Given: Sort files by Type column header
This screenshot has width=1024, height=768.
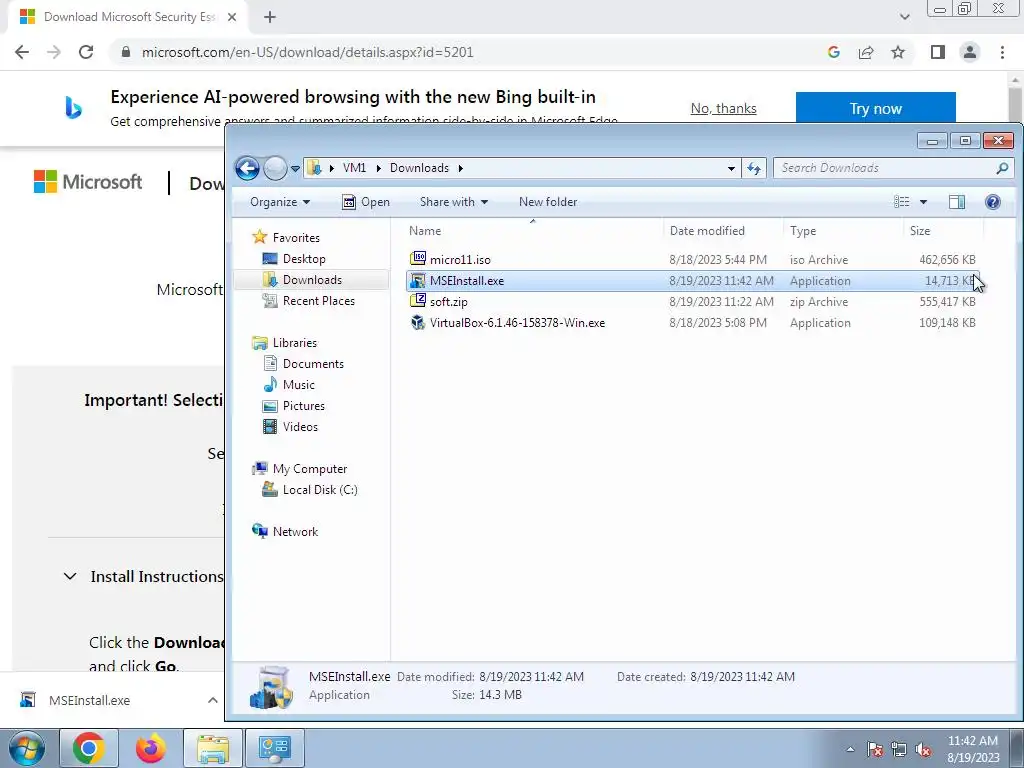Looking at the screenshot, I should (x=843, y=231).
